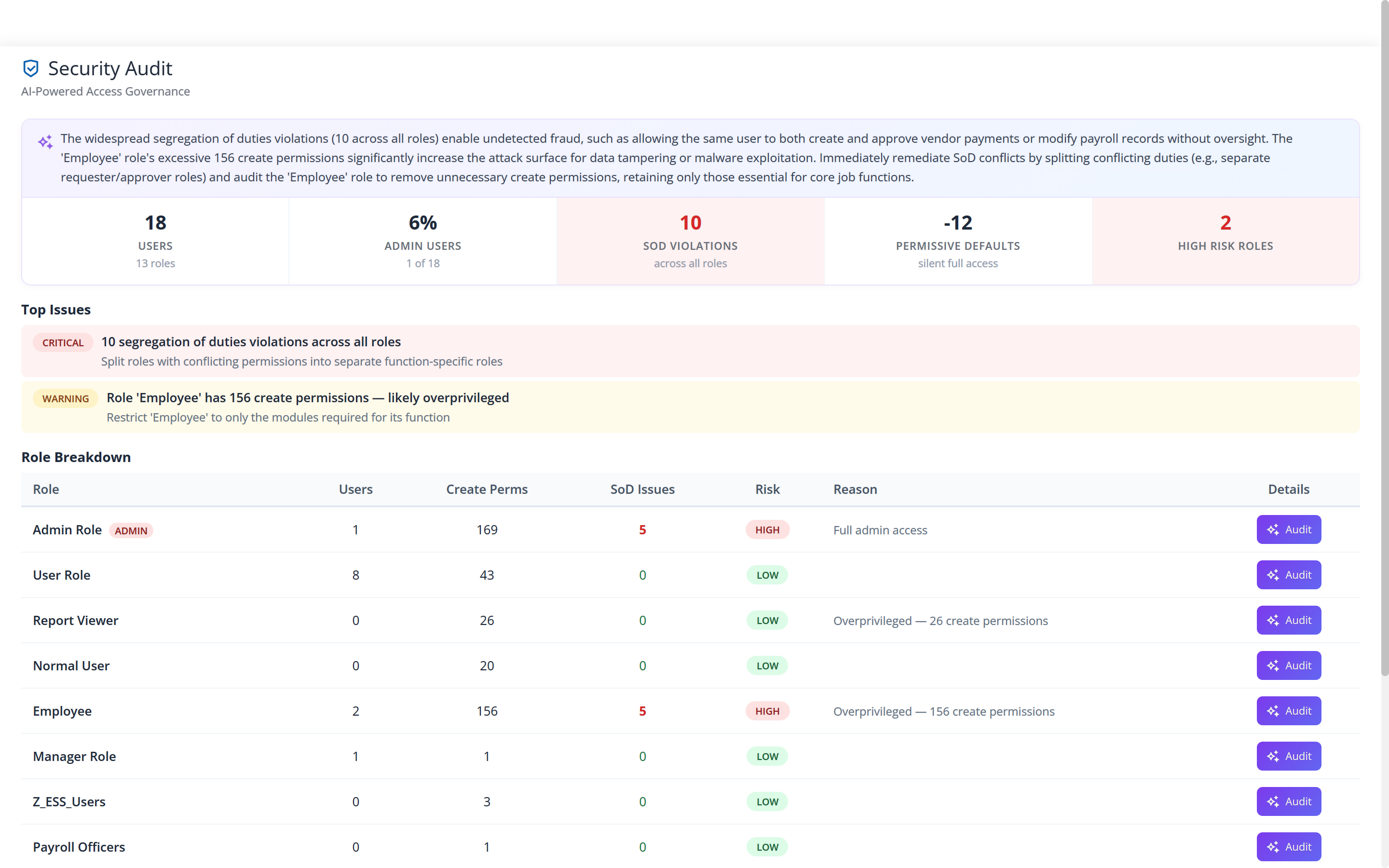Click HIGH risk badge in Employee row
The height and width of the screenshot is (868, 1389).
(x=767, y=711)
